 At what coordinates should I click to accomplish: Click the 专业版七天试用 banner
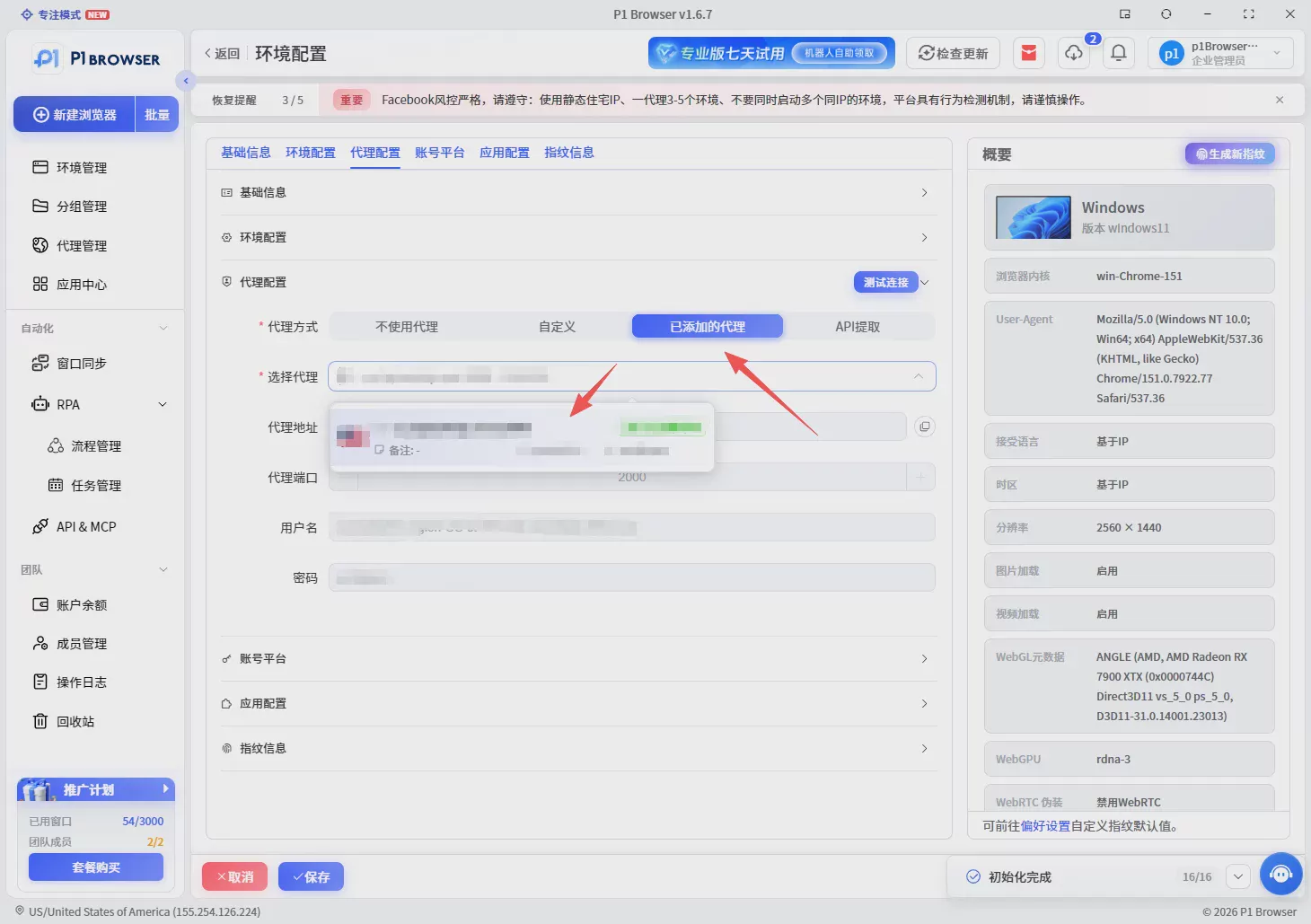[x=771, y=53]
